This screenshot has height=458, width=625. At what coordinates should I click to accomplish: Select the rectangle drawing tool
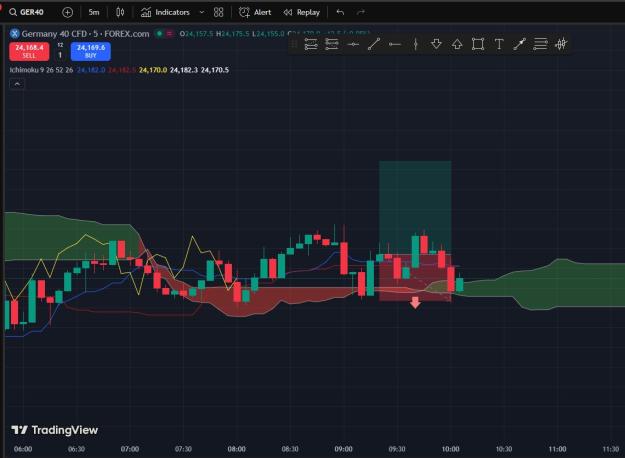pyautogui.click(x=478, y=44)
